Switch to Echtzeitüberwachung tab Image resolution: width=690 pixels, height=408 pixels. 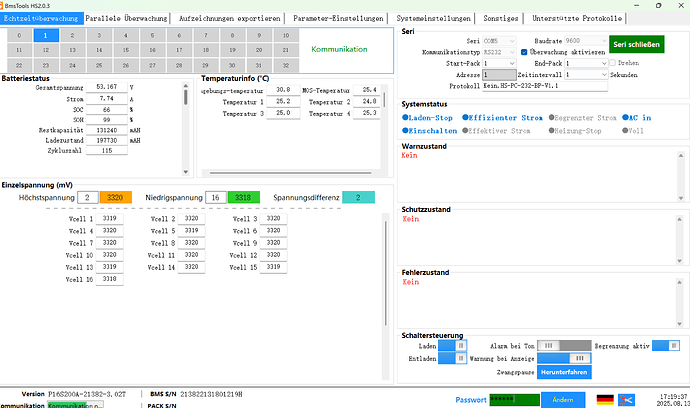(x=41, y=18)
